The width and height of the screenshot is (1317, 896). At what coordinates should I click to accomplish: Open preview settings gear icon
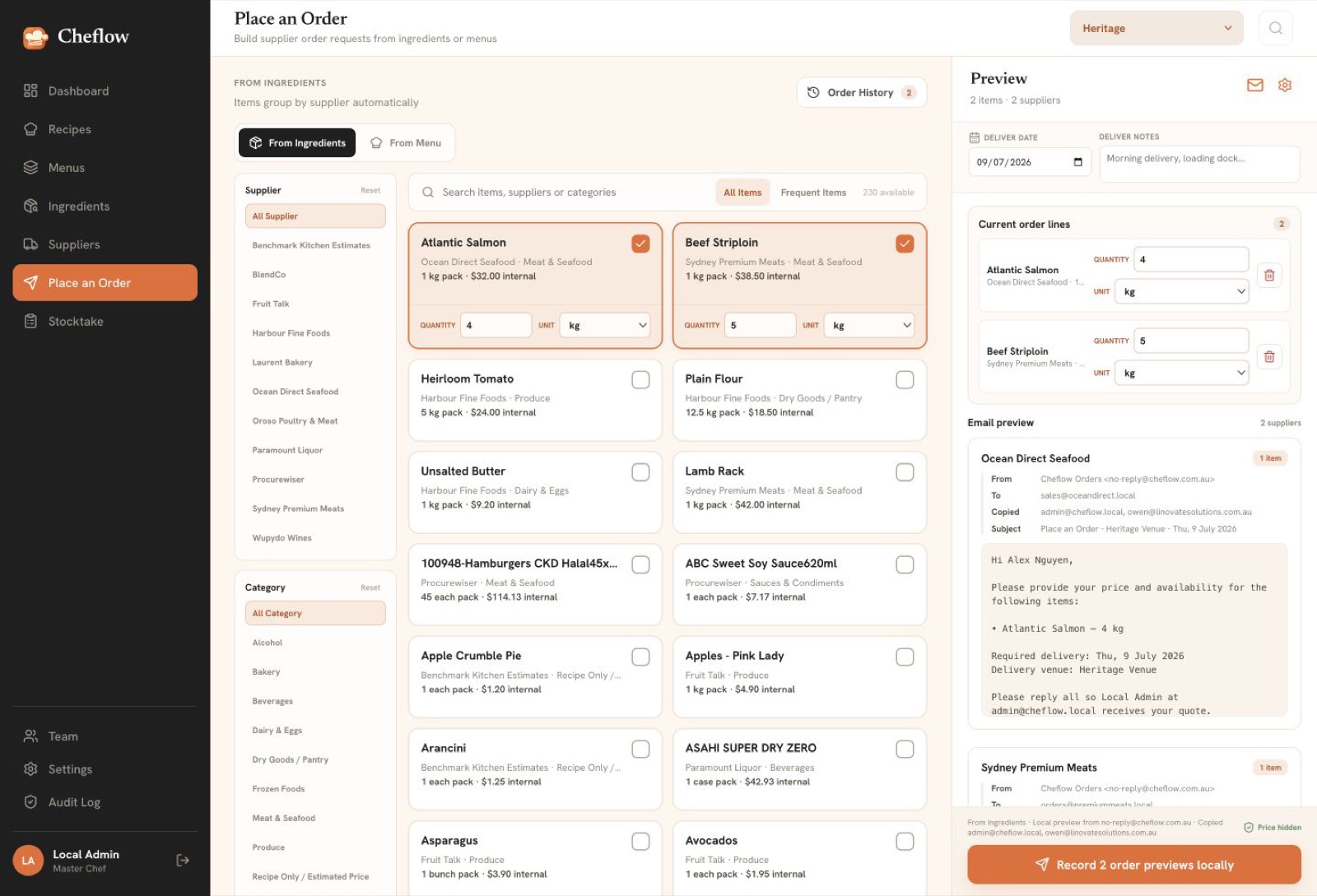[1284, 85]
